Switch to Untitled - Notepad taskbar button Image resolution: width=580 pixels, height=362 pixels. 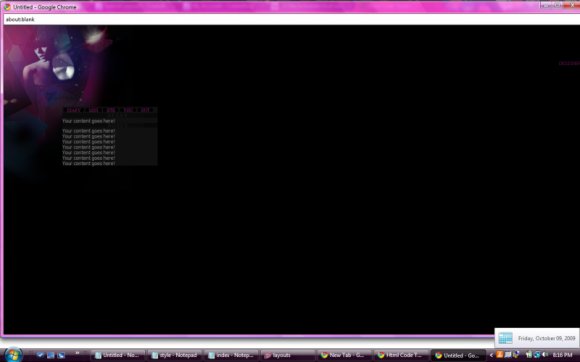[117, 355]
